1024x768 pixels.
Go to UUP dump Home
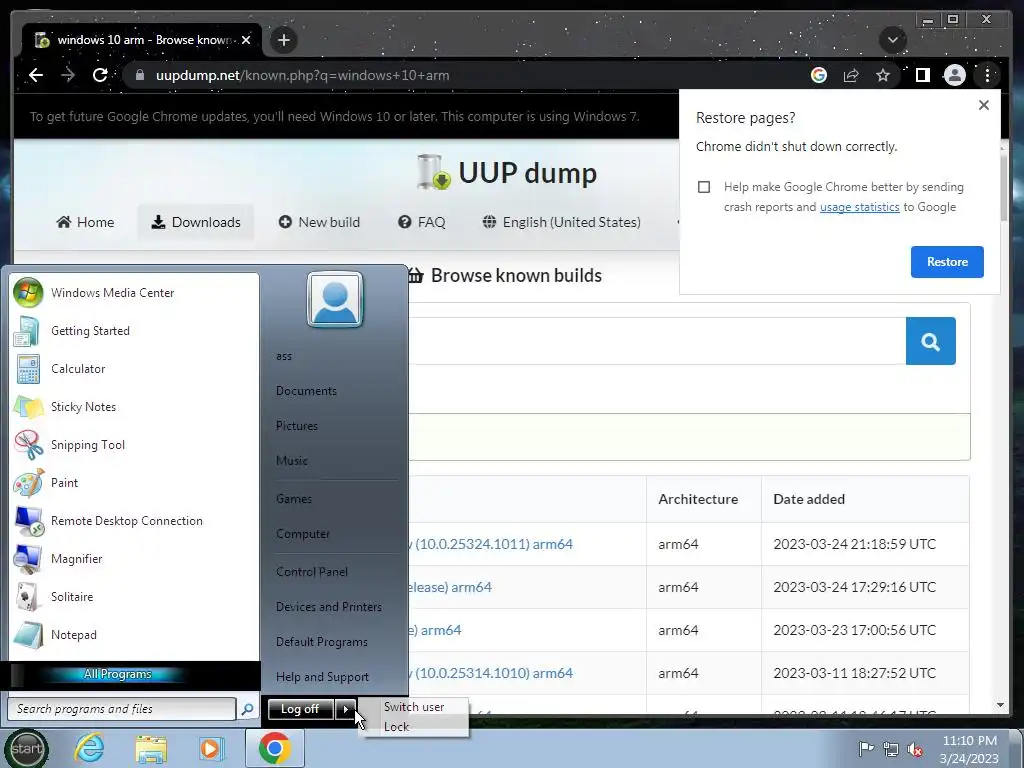[85, 222]
